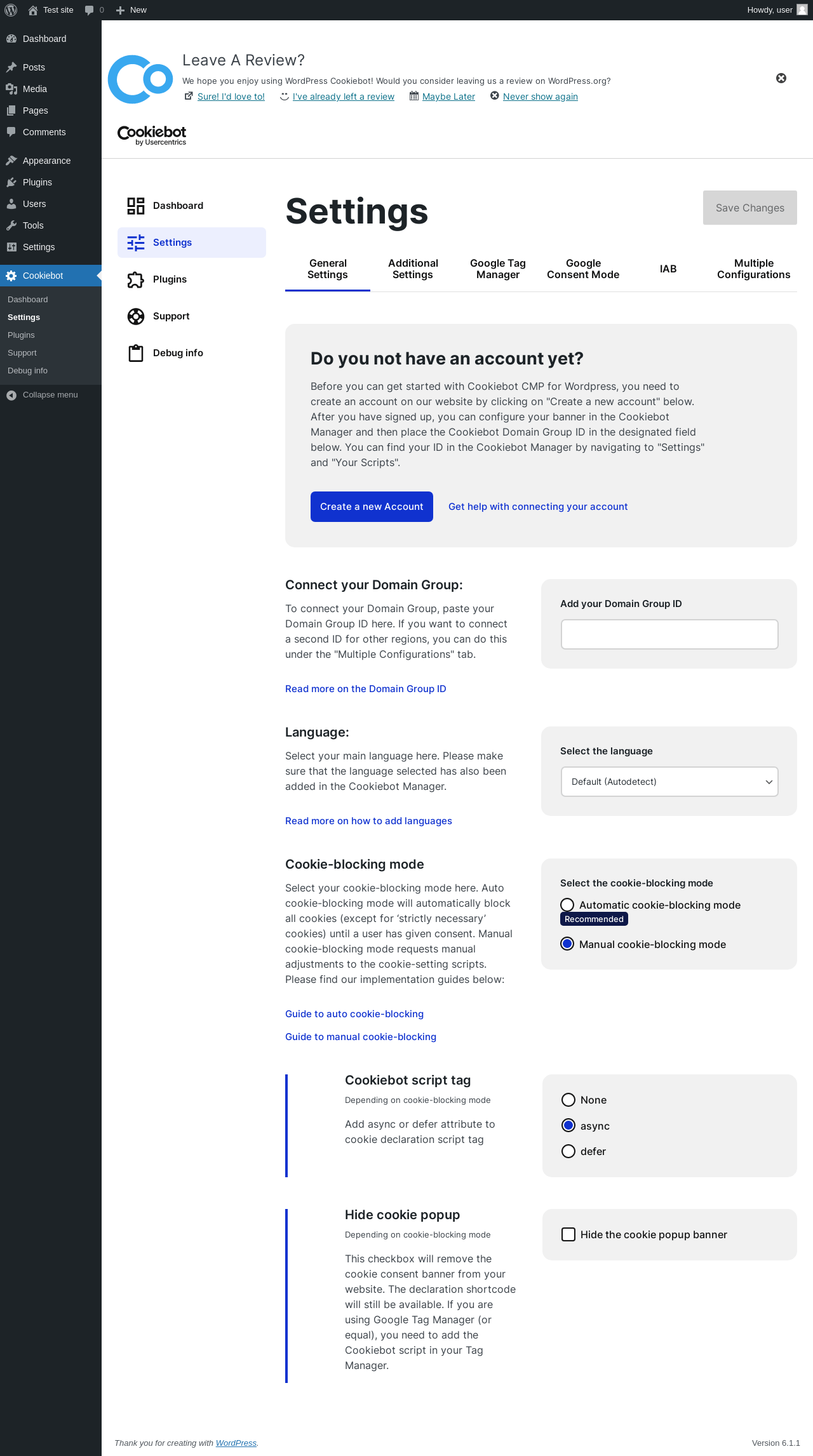The width and height of the screenshot is (813, 1456).
Task: Click the Media icon in sidebar
Action: pyautogui.click(x=11, y=89)
